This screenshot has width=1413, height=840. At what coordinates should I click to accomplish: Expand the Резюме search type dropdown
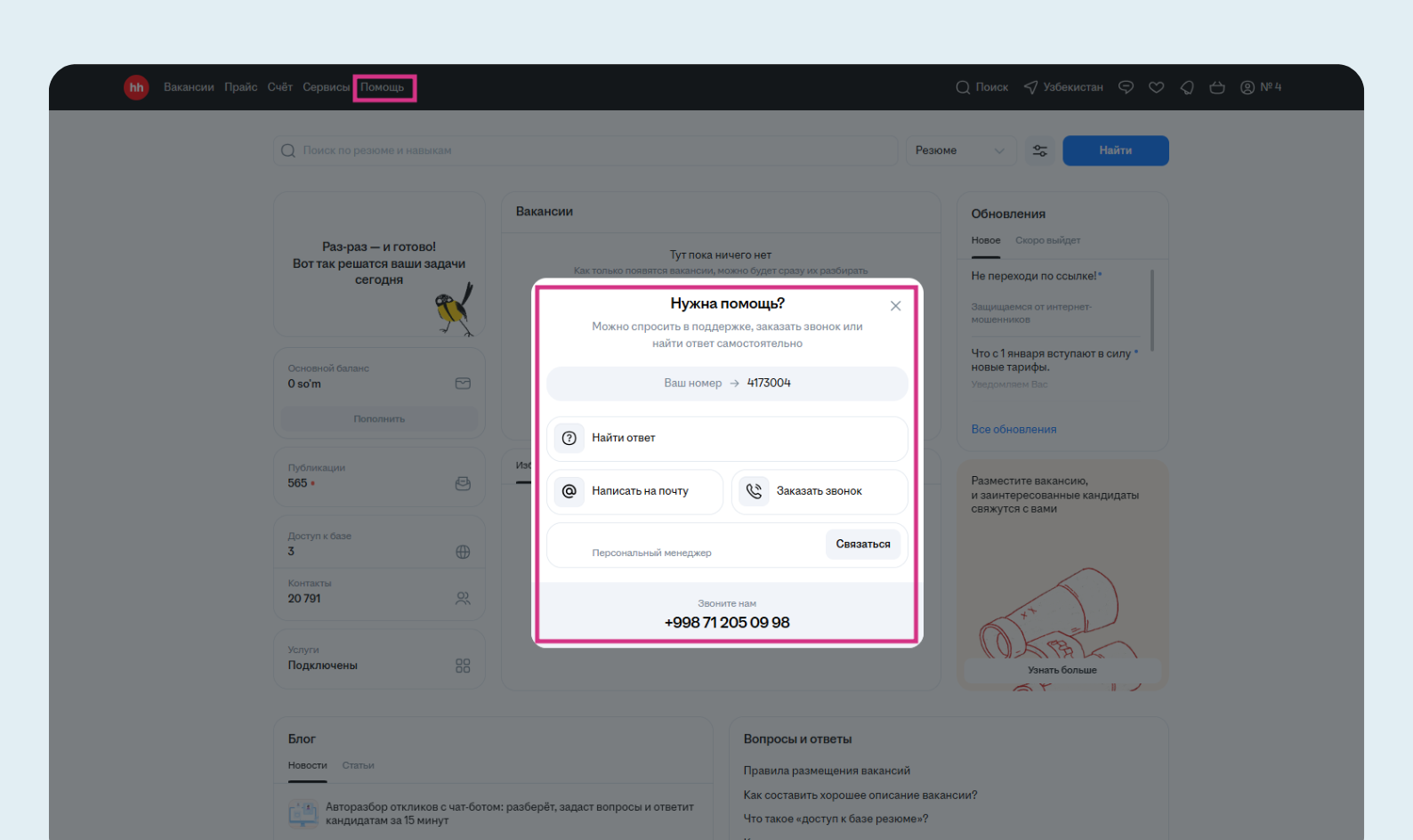point(961,150)
